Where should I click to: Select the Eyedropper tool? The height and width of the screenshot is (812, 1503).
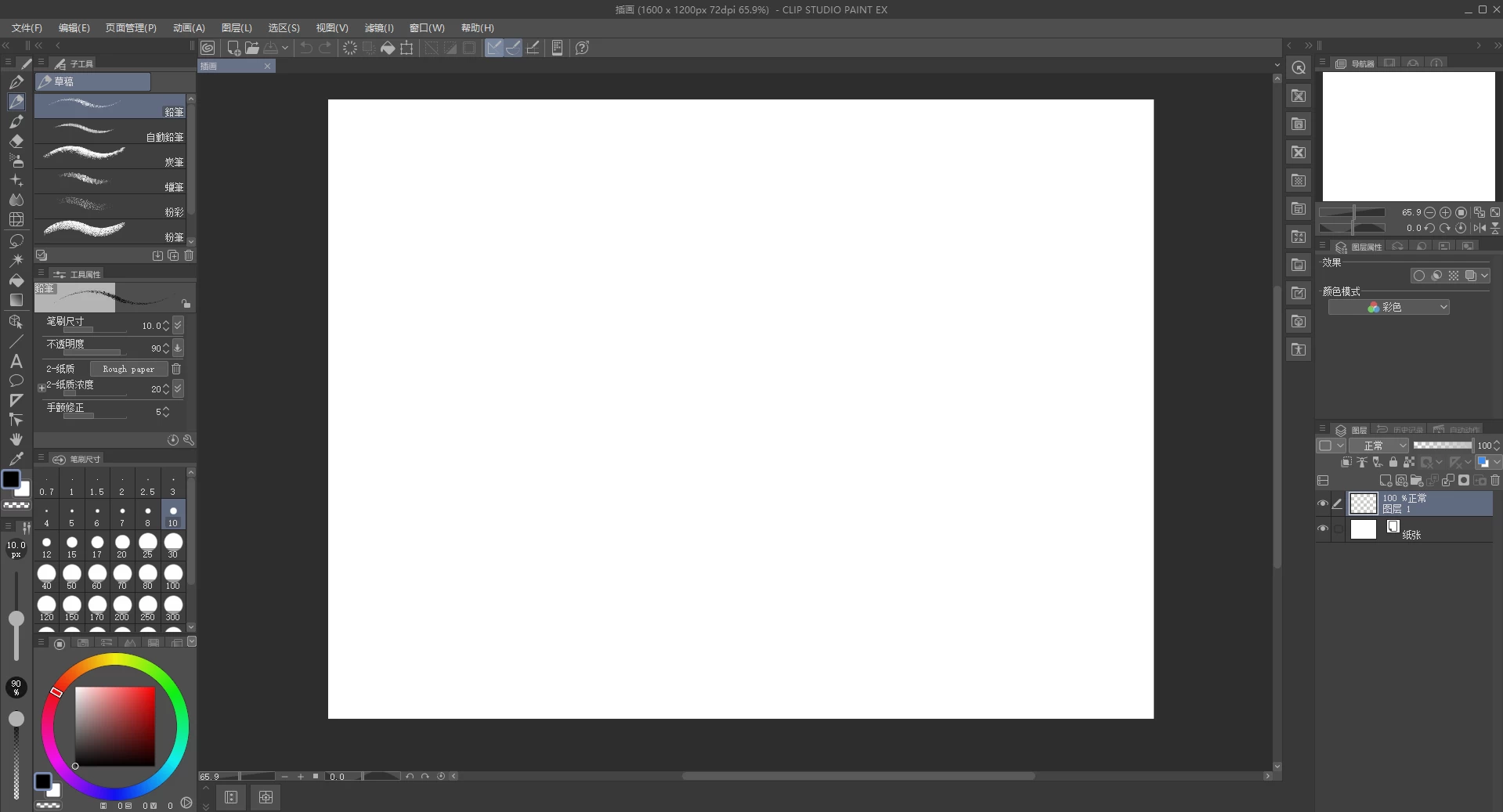pos(16,459)
